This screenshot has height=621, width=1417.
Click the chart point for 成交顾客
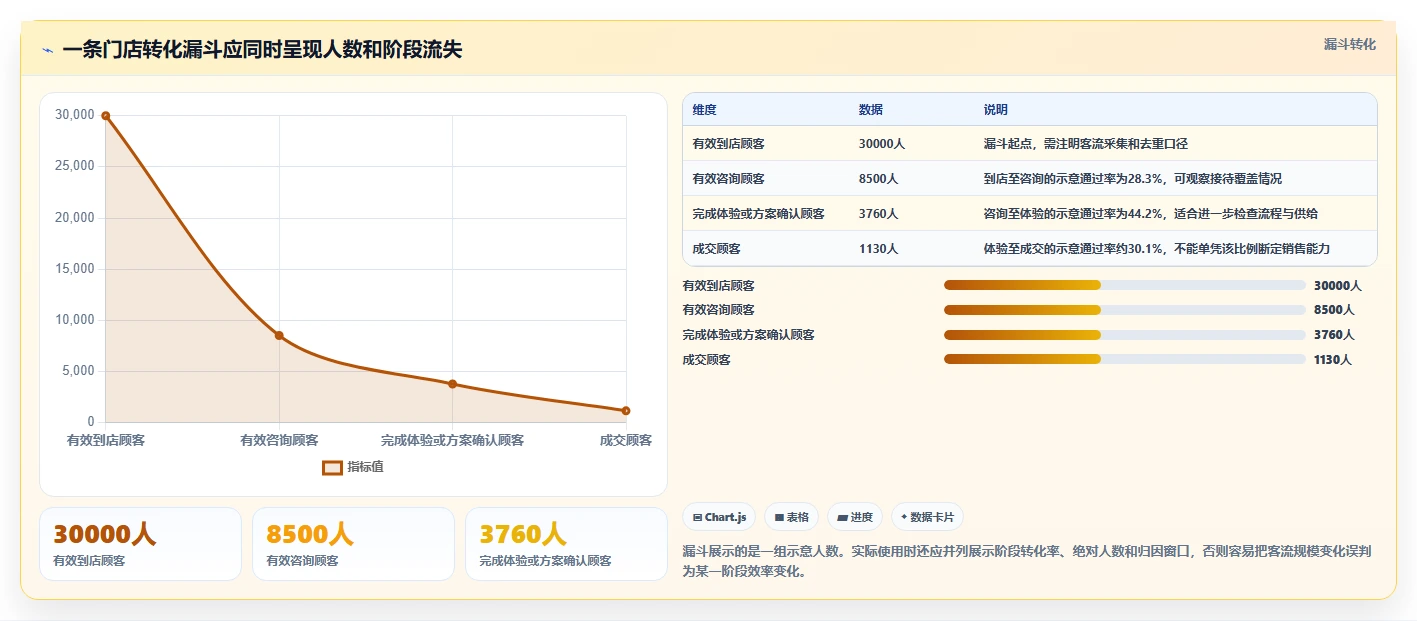[626, 410]
